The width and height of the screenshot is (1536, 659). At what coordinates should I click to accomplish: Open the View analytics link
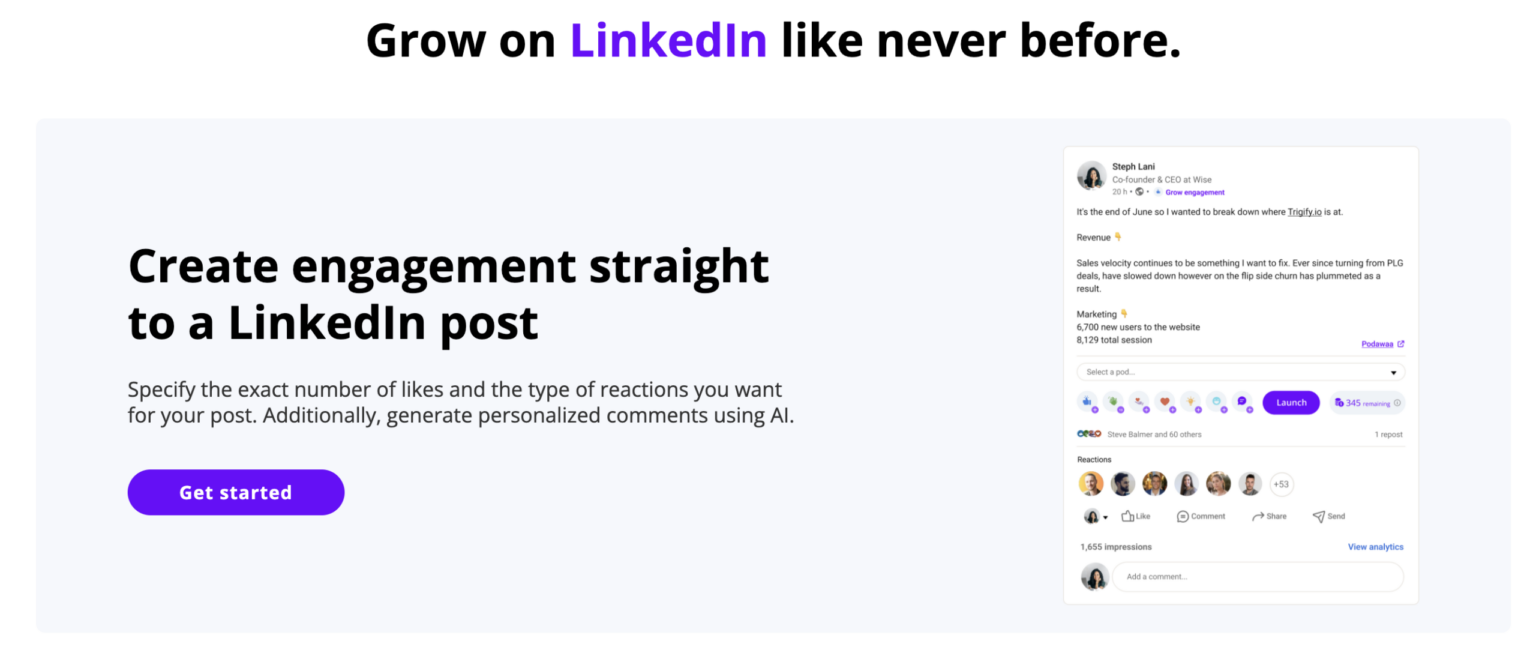click(1375, 546)
